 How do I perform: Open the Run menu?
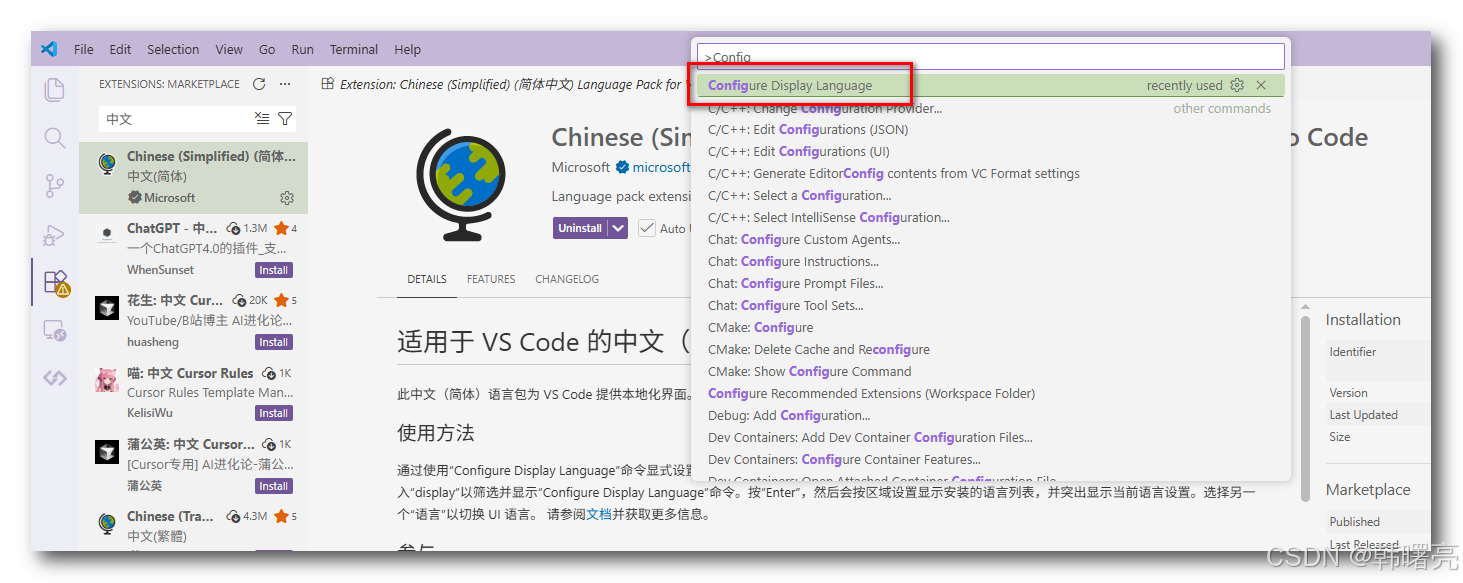[302, 49]
